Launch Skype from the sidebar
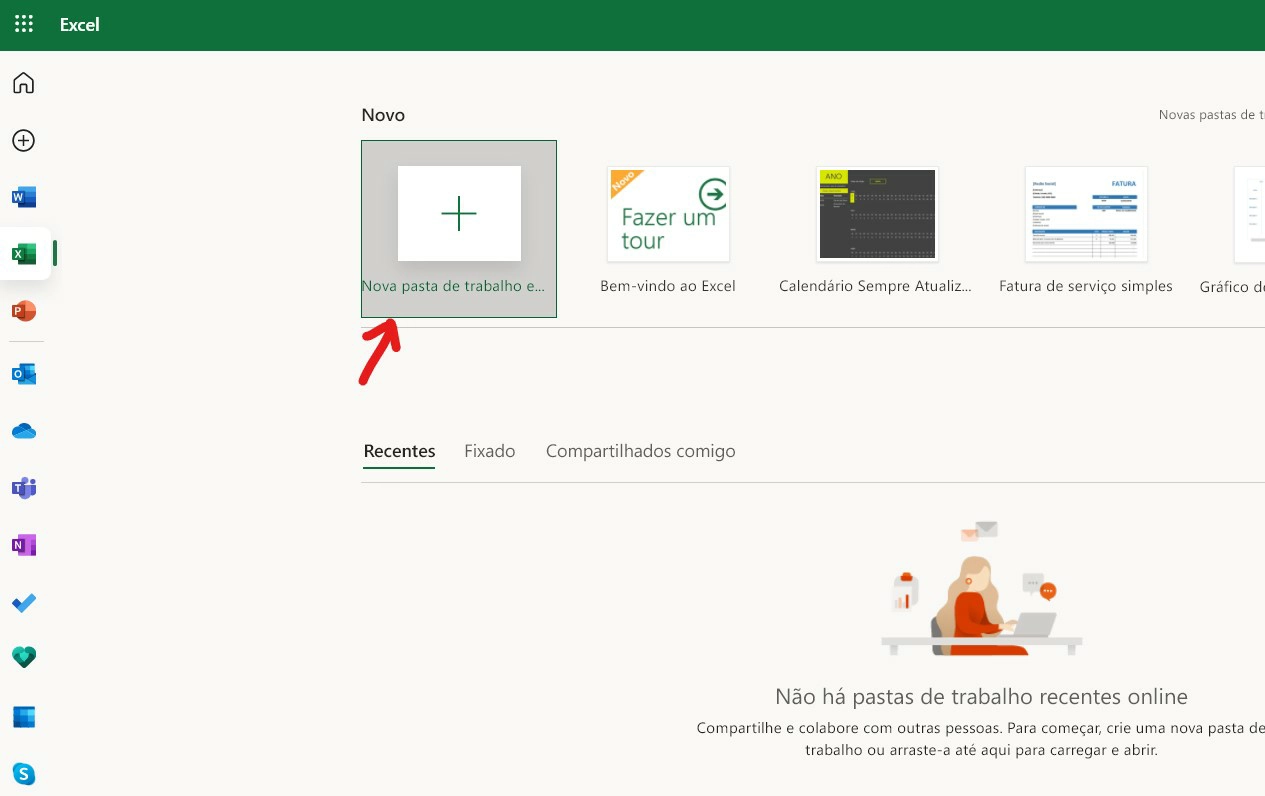The image size is (1265, 796). click(x=24, y=774)
